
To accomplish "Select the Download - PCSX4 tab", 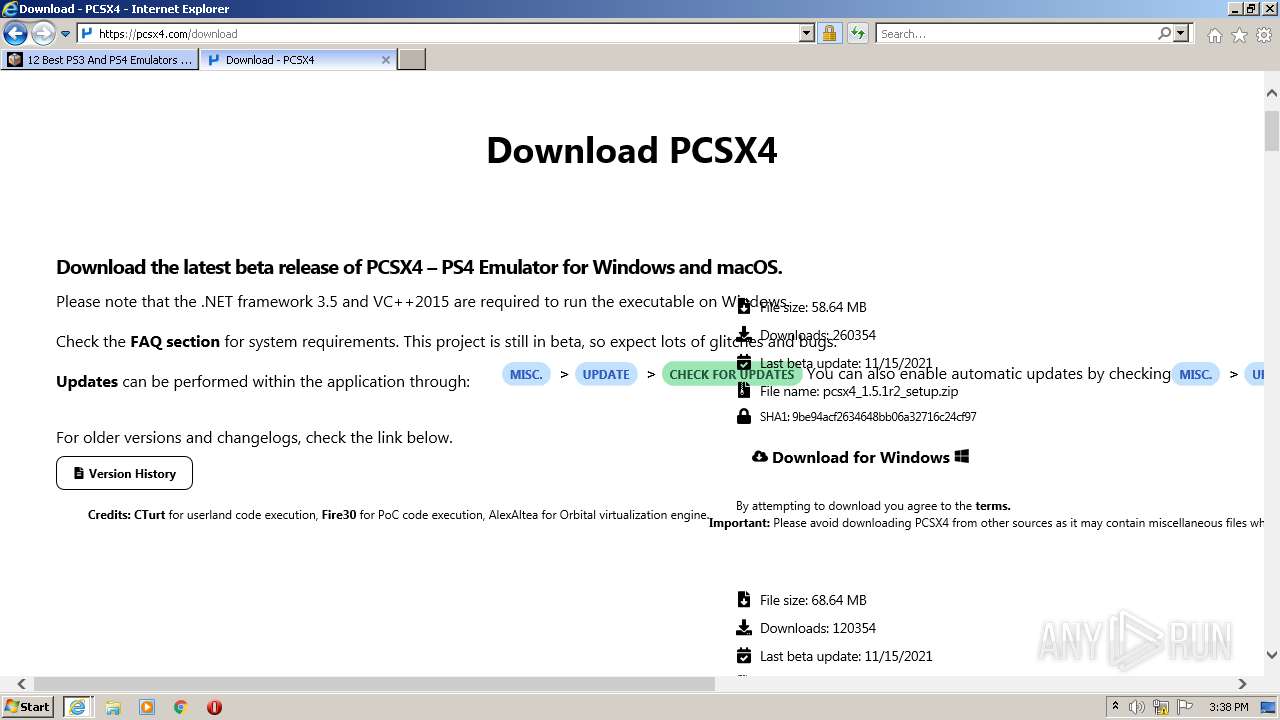I will 290,60.
